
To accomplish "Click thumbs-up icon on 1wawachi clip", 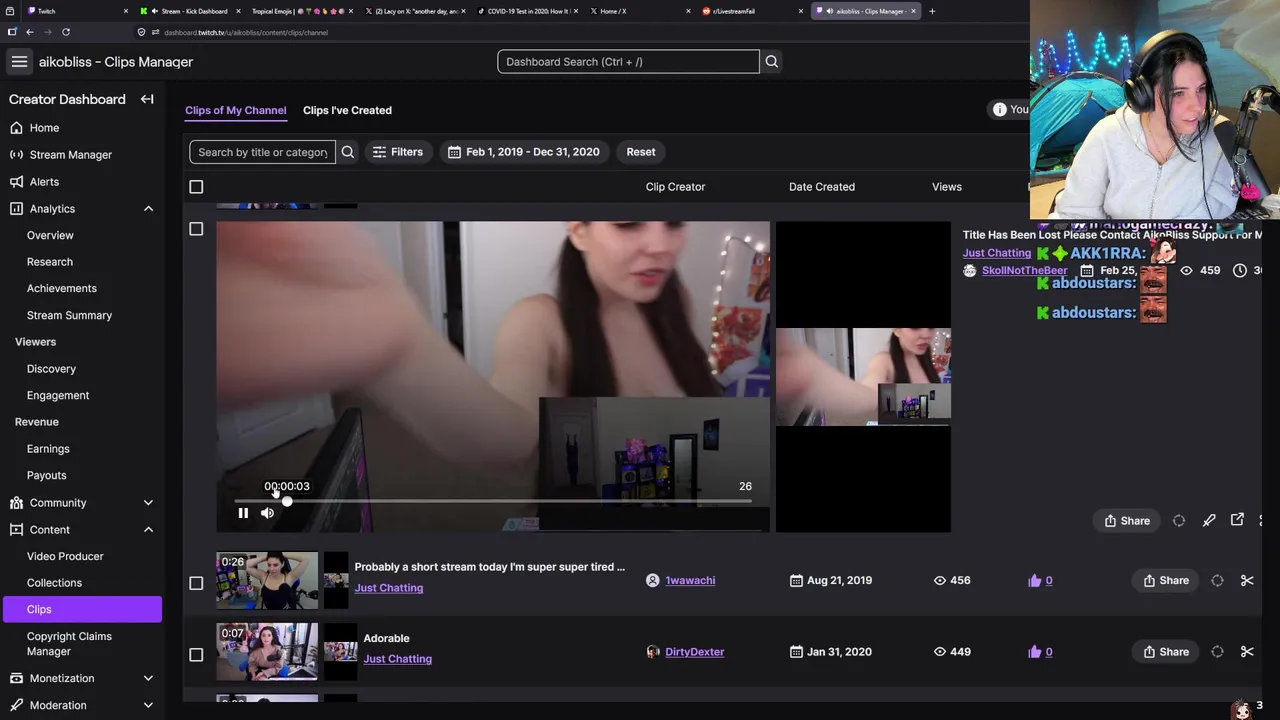I will click(1035, 580).
